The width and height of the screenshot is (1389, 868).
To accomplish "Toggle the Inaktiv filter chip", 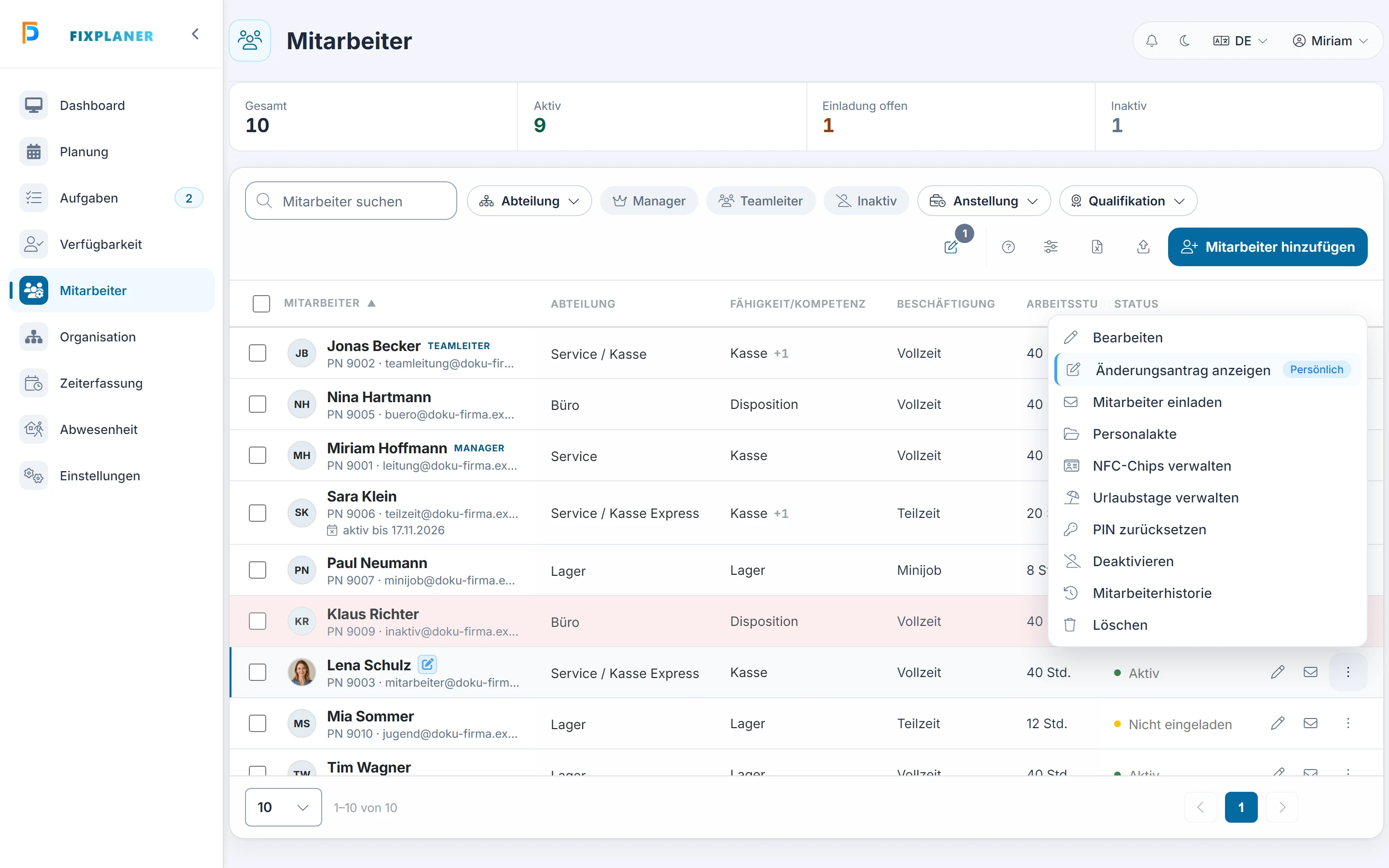I will 866,201.
